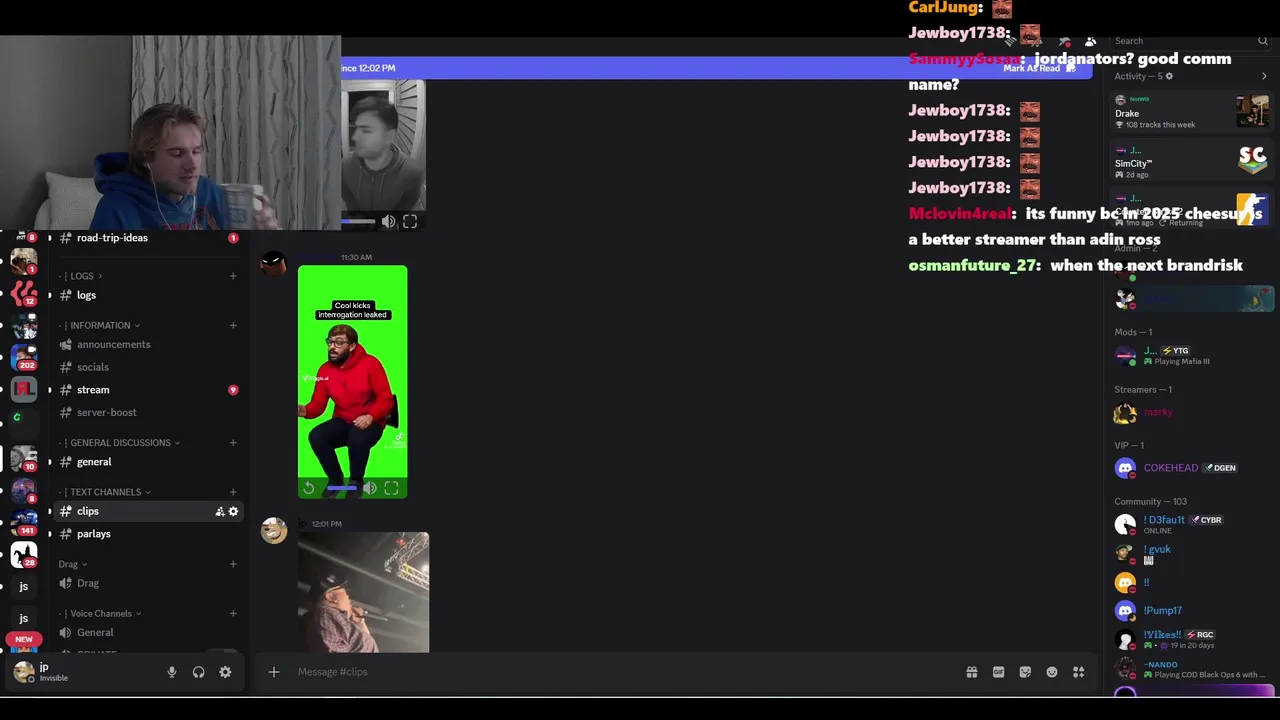Fullscreen the green screen video
Image resolution: width=1280 pixels, height=720 pixels.
tap(391, 488)
